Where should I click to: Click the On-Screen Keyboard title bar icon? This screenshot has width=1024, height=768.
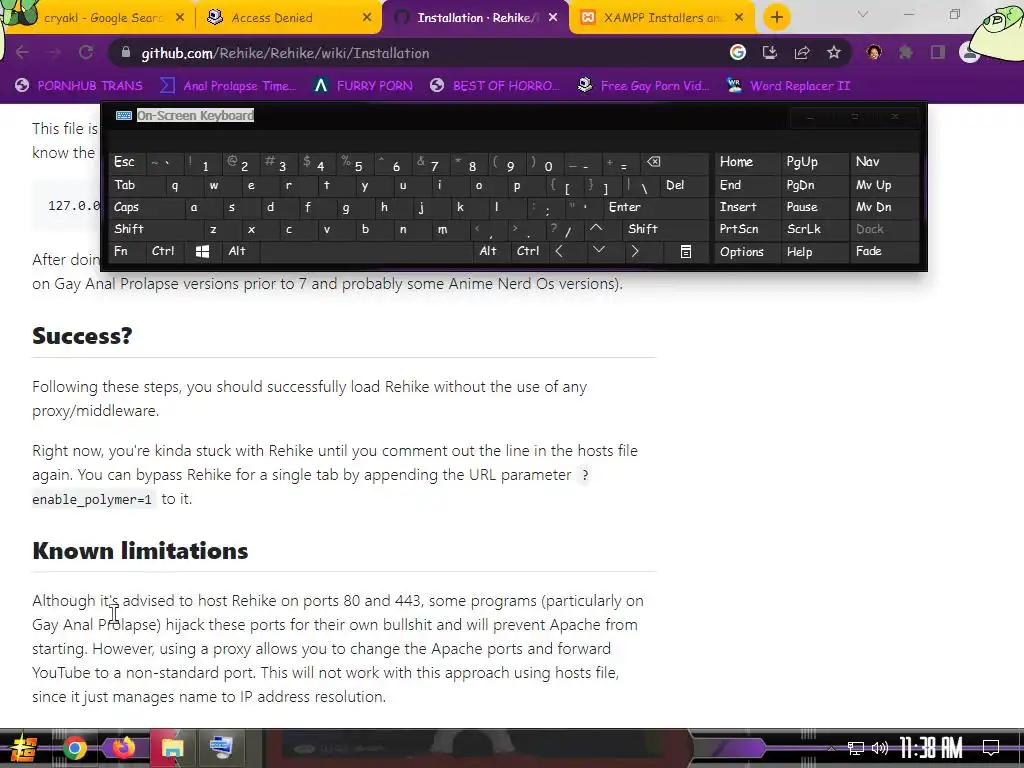[x=123, y=116]
